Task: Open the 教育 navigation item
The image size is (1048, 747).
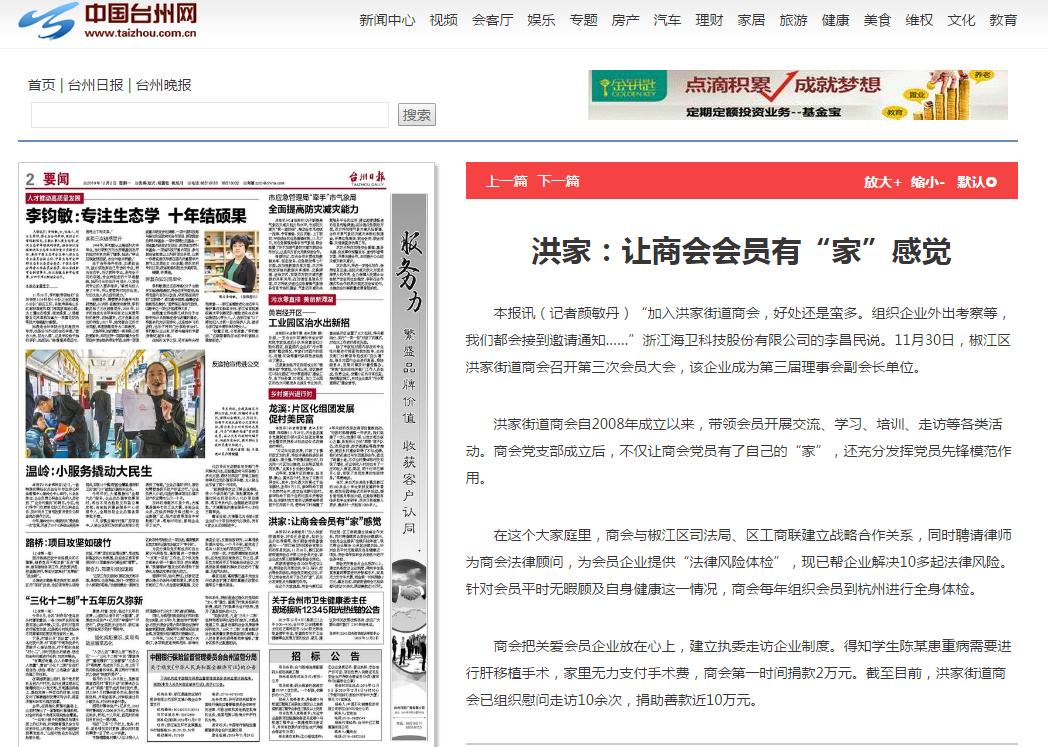Action: click(1003, 20)
